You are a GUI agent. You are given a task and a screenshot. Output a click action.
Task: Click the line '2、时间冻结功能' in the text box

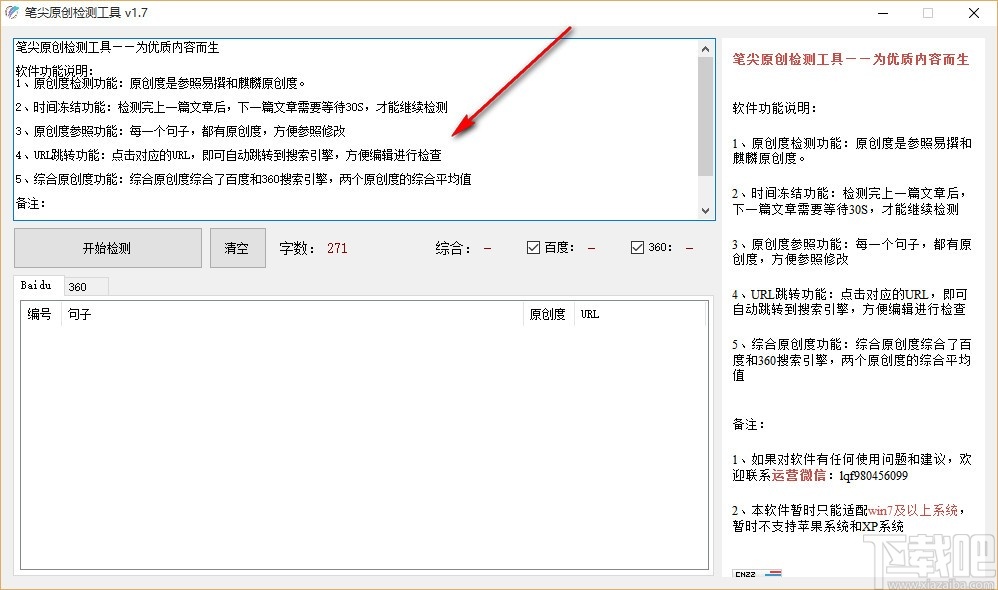[232, 107]
